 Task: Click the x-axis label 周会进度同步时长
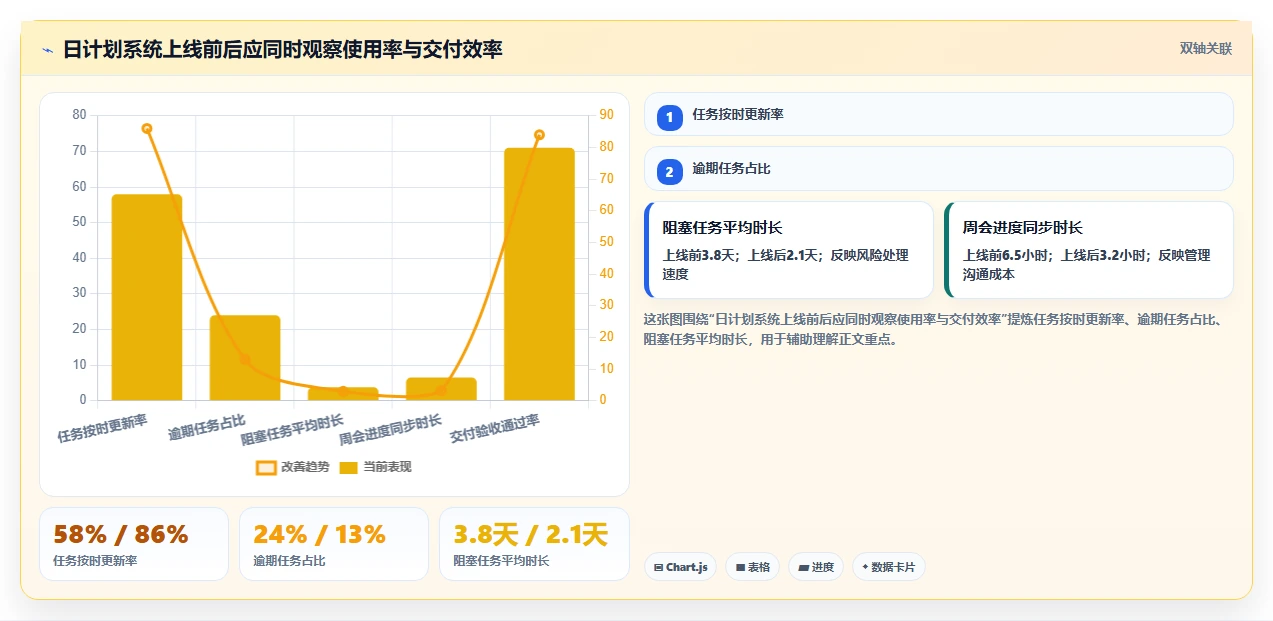(x=391, y=429)
